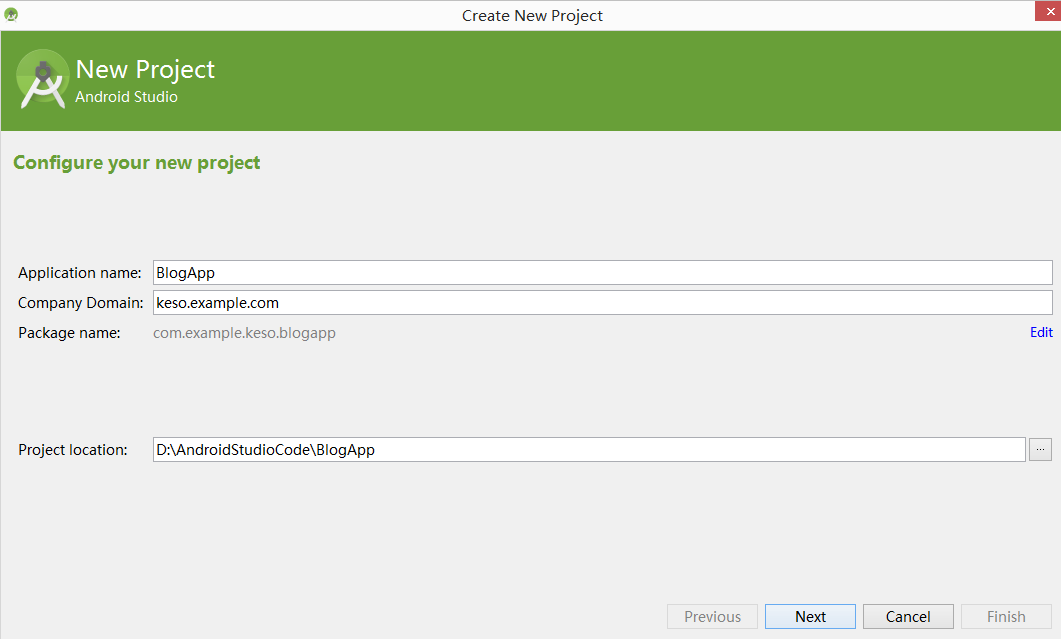Click the disabled Finish button

coord(1006,617)
